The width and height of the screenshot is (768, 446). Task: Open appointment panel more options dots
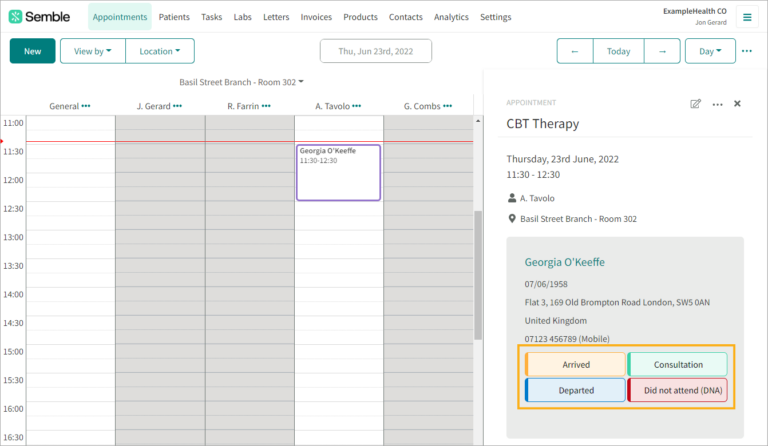[x=717, y=104]
